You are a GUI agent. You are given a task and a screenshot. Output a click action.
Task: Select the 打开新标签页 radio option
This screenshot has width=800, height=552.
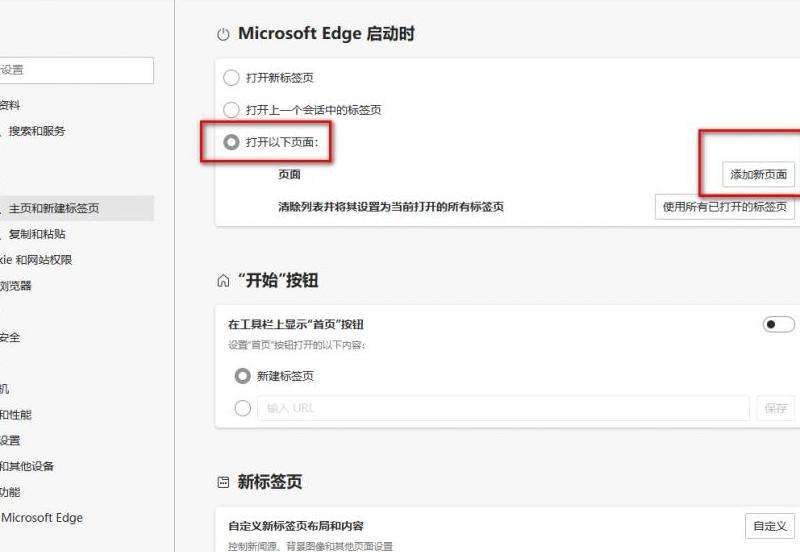pyautogui.click(x=231, y=78)
